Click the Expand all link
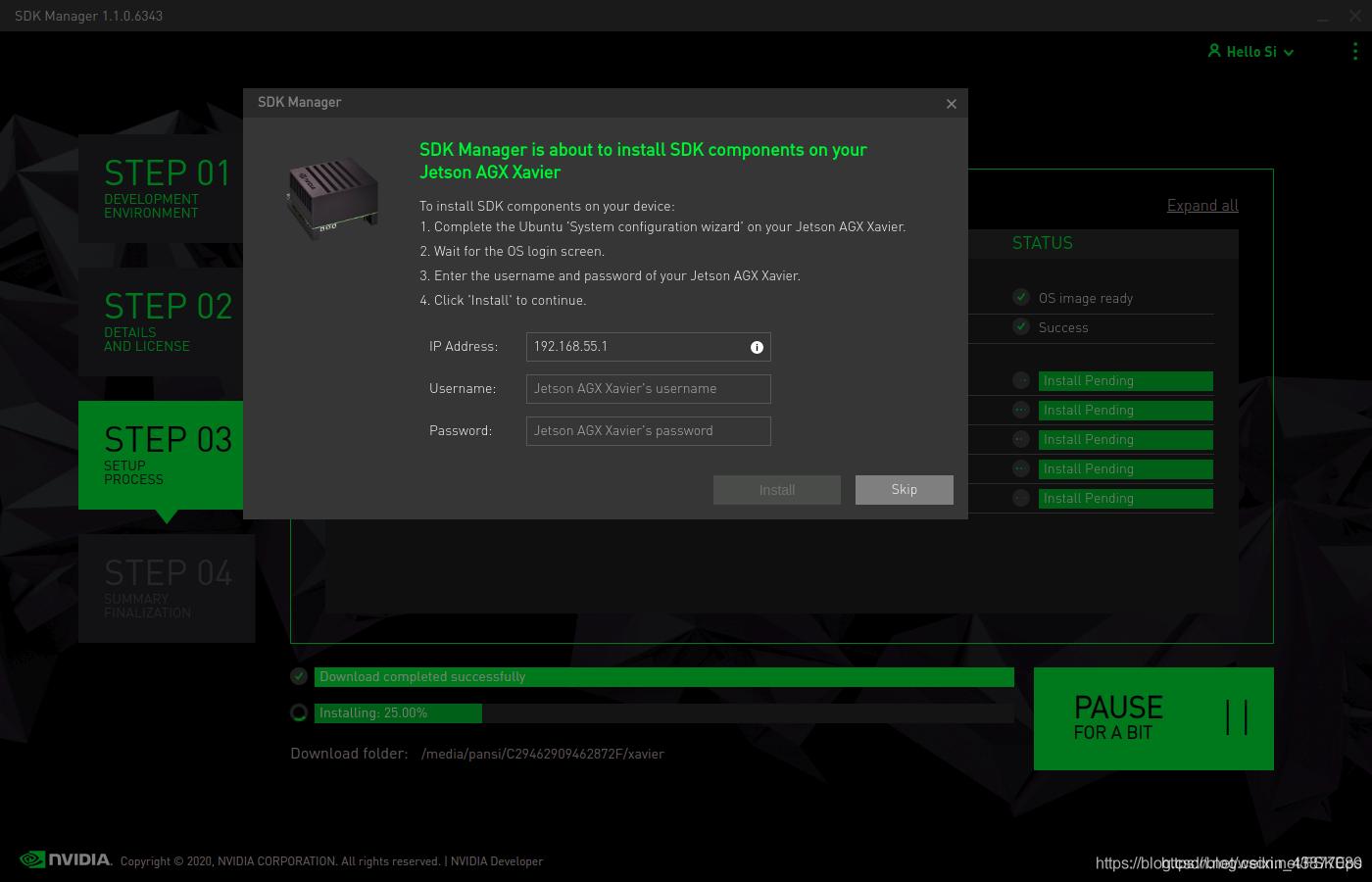 (1202, 206)
